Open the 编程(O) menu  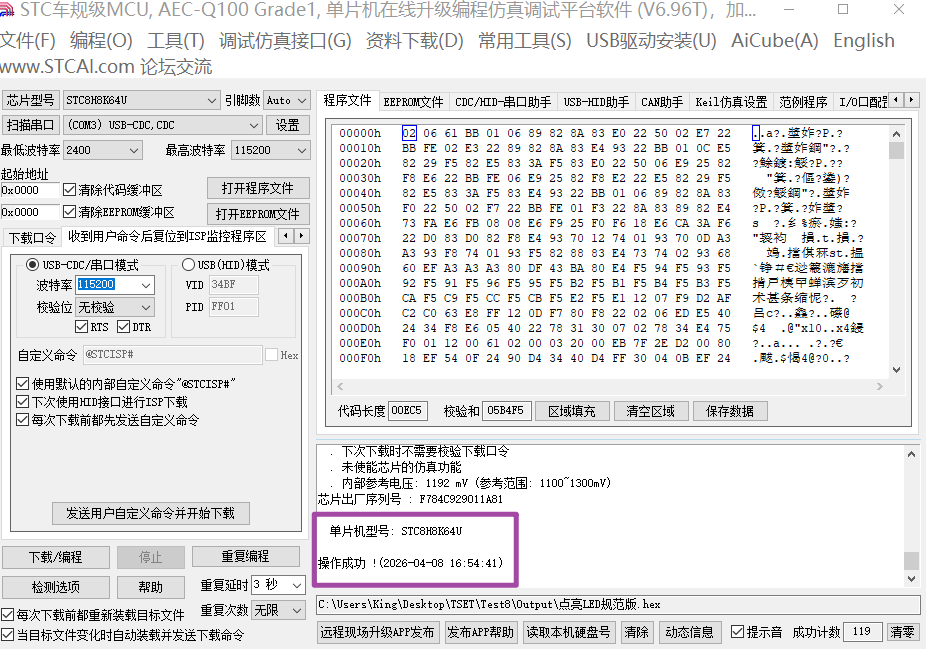tap(101, 41)
